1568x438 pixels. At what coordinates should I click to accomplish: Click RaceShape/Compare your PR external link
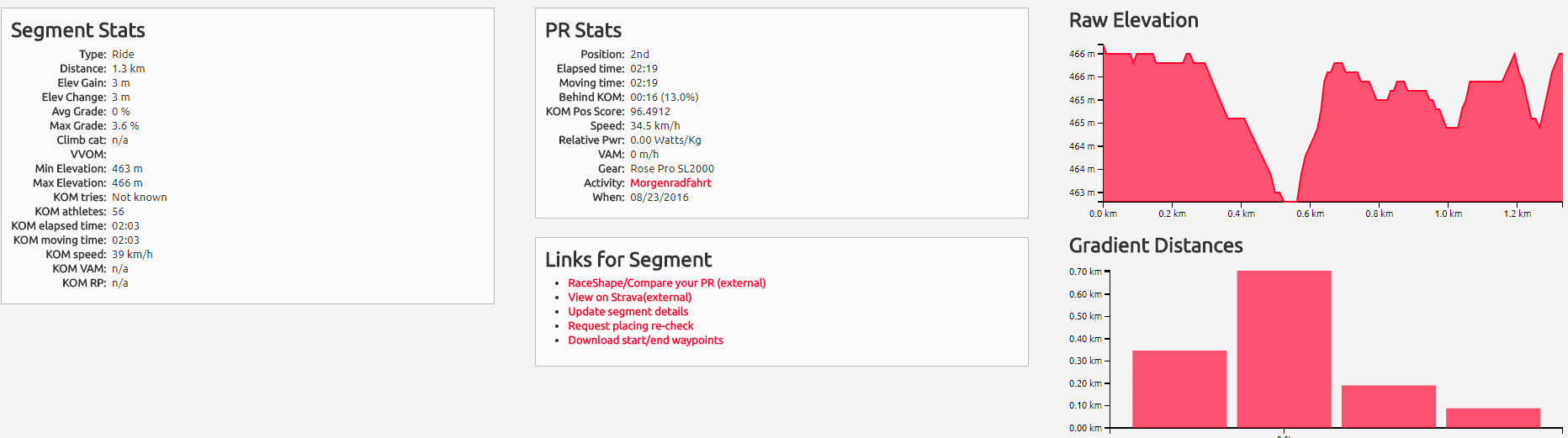(x=666, y=283)
